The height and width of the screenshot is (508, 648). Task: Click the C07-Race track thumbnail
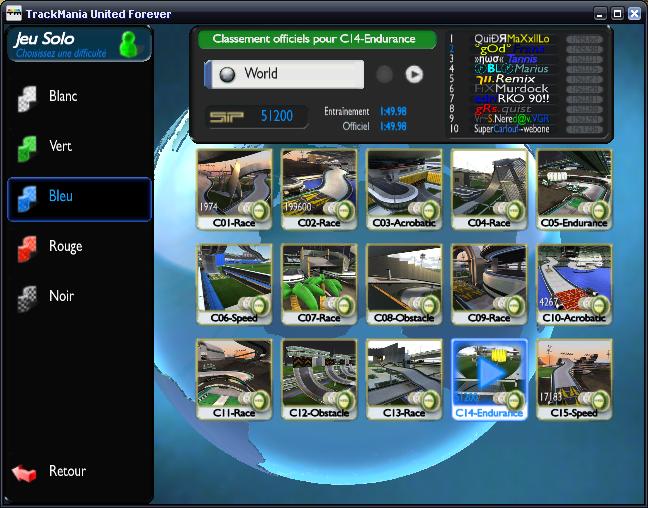tap(319, 284)
